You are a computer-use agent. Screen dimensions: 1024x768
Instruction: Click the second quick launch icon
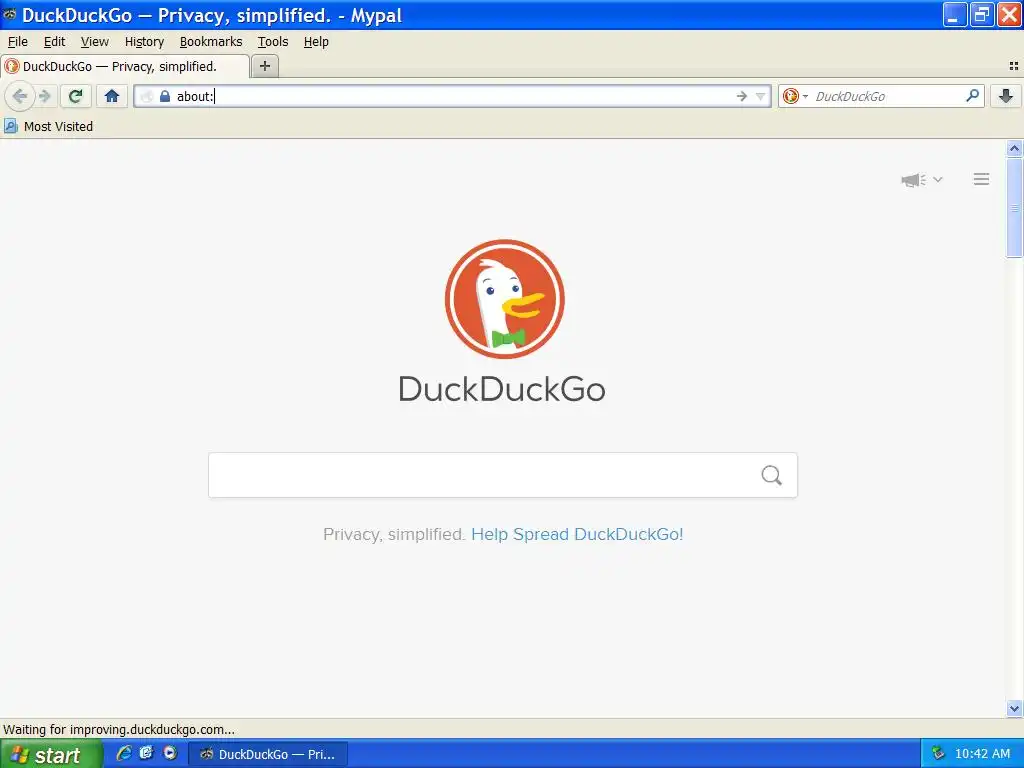tap(146, 754)
